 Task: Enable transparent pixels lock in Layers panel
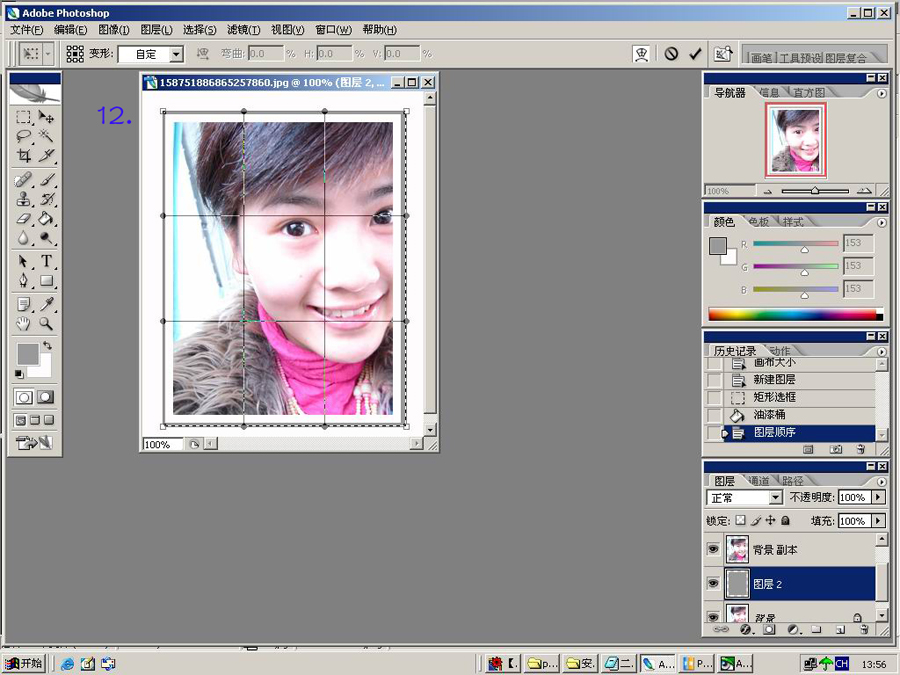(x=739, y=521)
